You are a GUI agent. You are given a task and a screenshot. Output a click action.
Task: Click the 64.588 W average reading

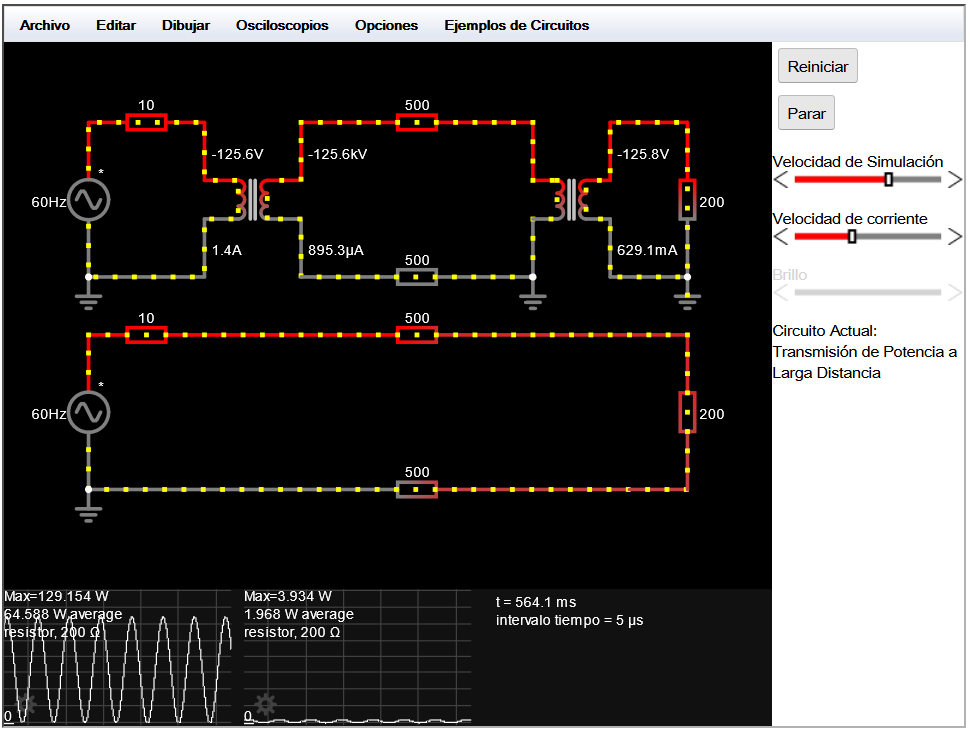[63, 614]
